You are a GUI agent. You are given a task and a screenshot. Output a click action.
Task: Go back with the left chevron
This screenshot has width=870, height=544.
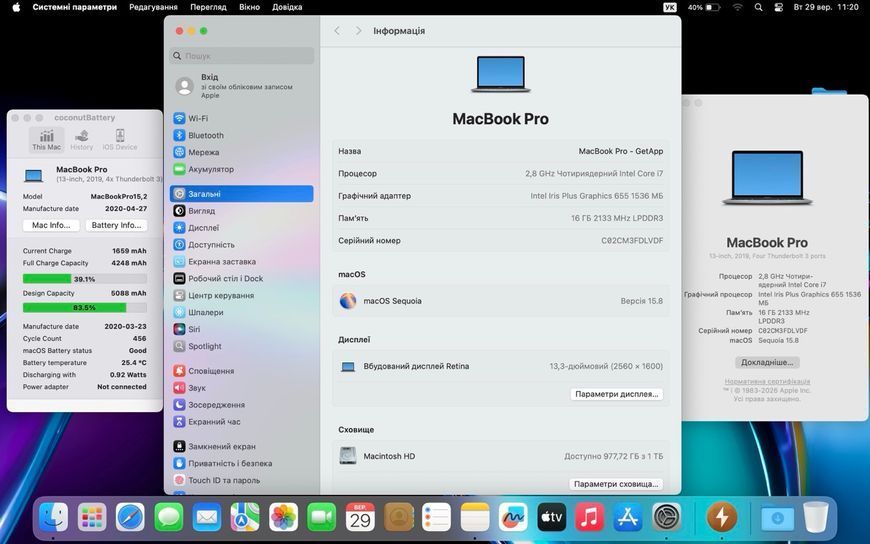click(x=337, y=31)
